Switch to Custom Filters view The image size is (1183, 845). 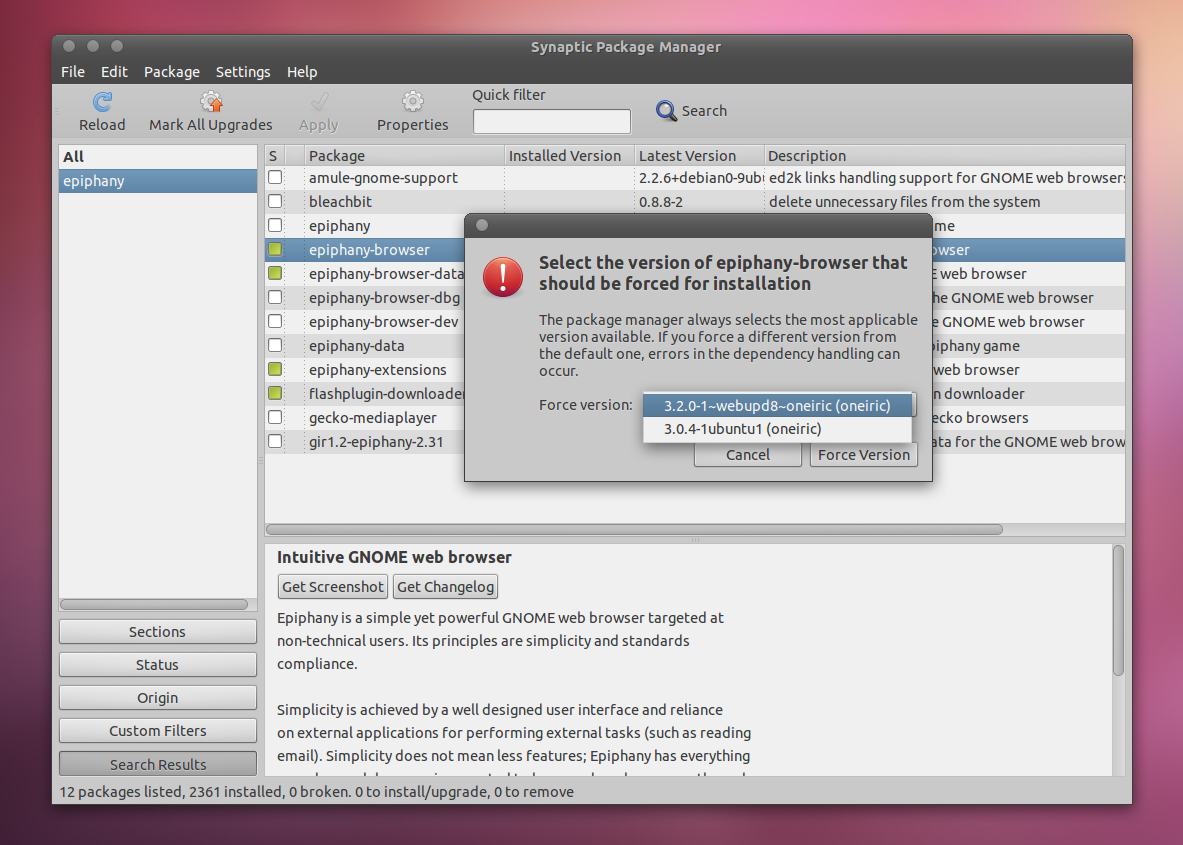tap(158, 731)
